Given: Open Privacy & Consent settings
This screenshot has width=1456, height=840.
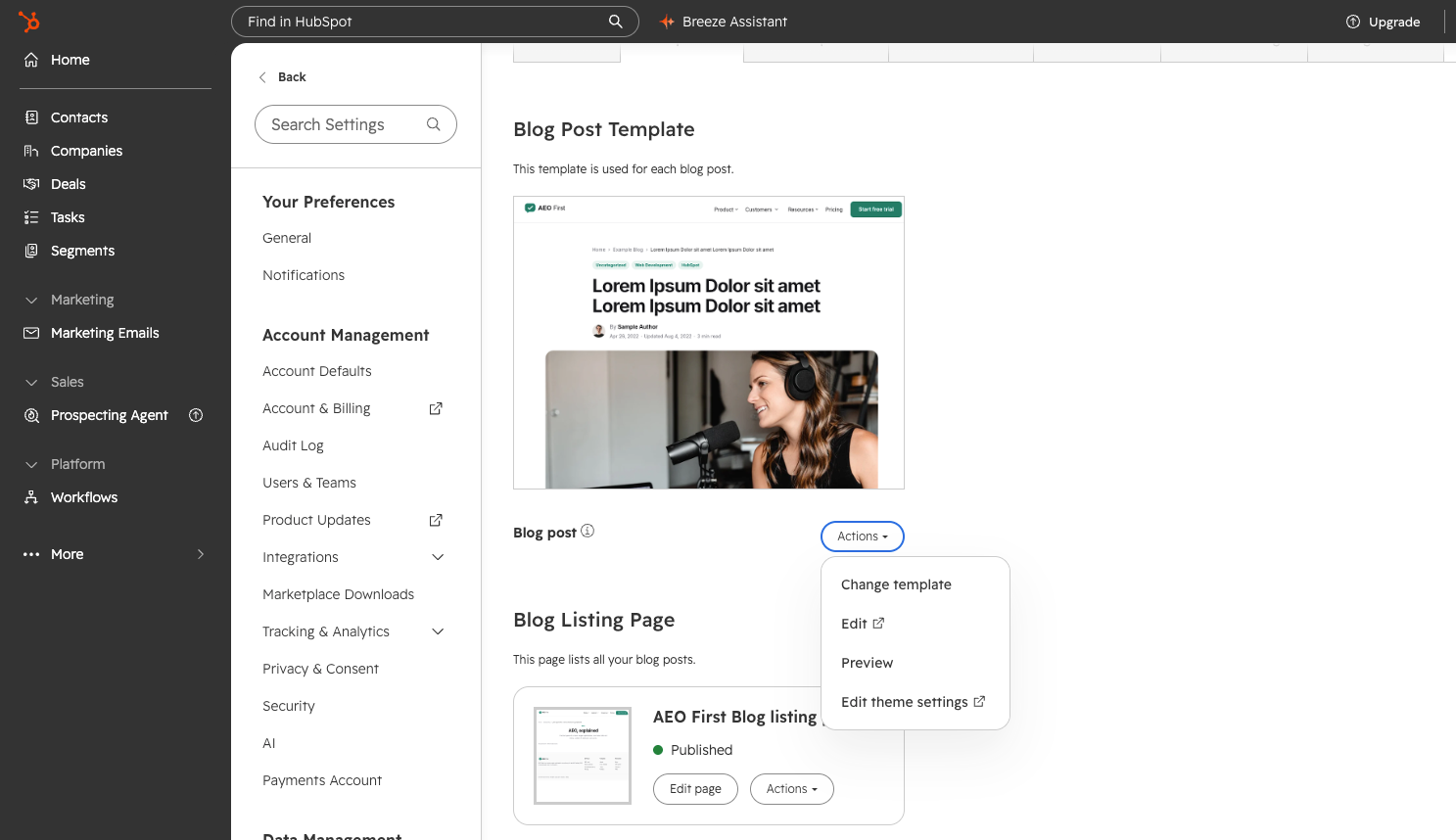Looking at the screenshot, I should [x=320, y=669].
